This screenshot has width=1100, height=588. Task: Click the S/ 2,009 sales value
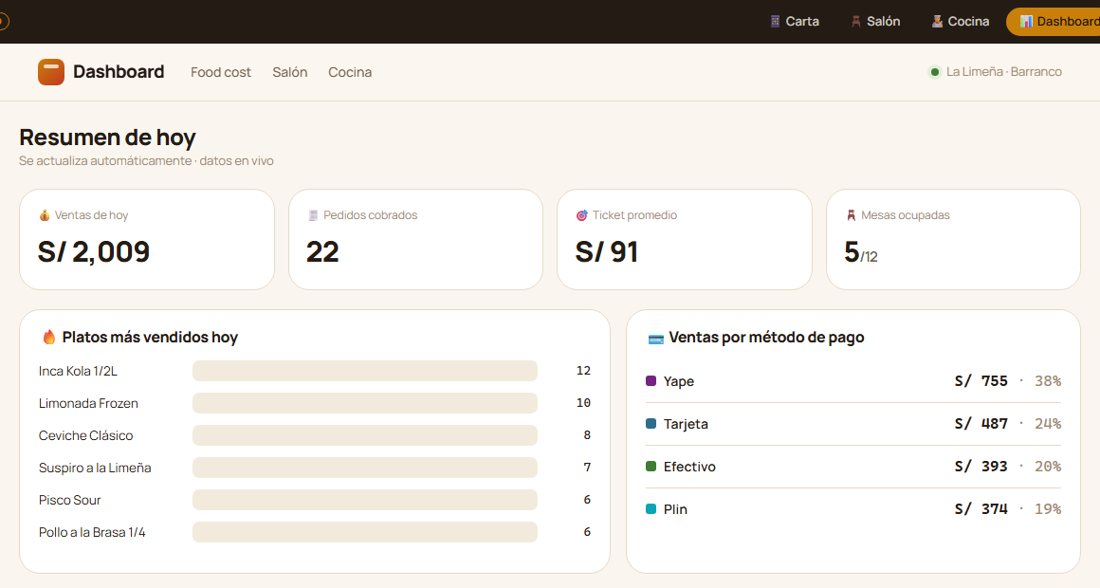click(x=94, y=252)
